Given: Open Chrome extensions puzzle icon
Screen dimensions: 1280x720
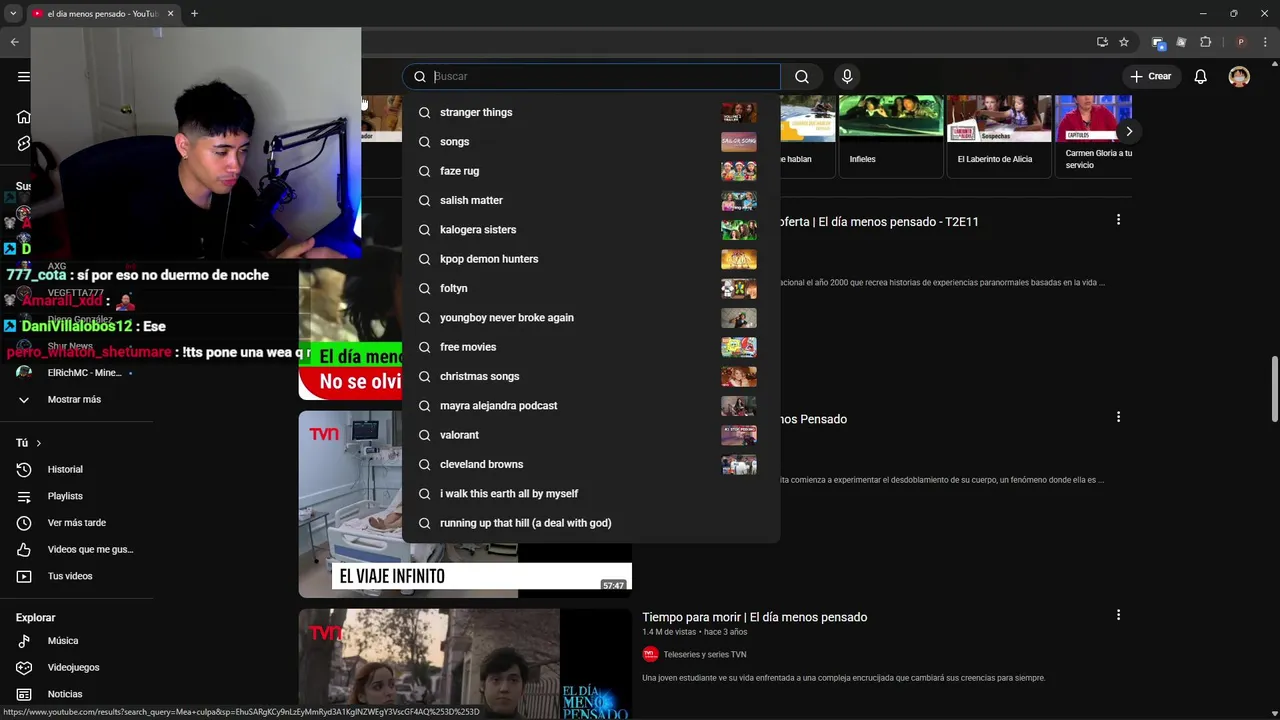Looking at the screenshot, I should click(x=1205, y=42).
